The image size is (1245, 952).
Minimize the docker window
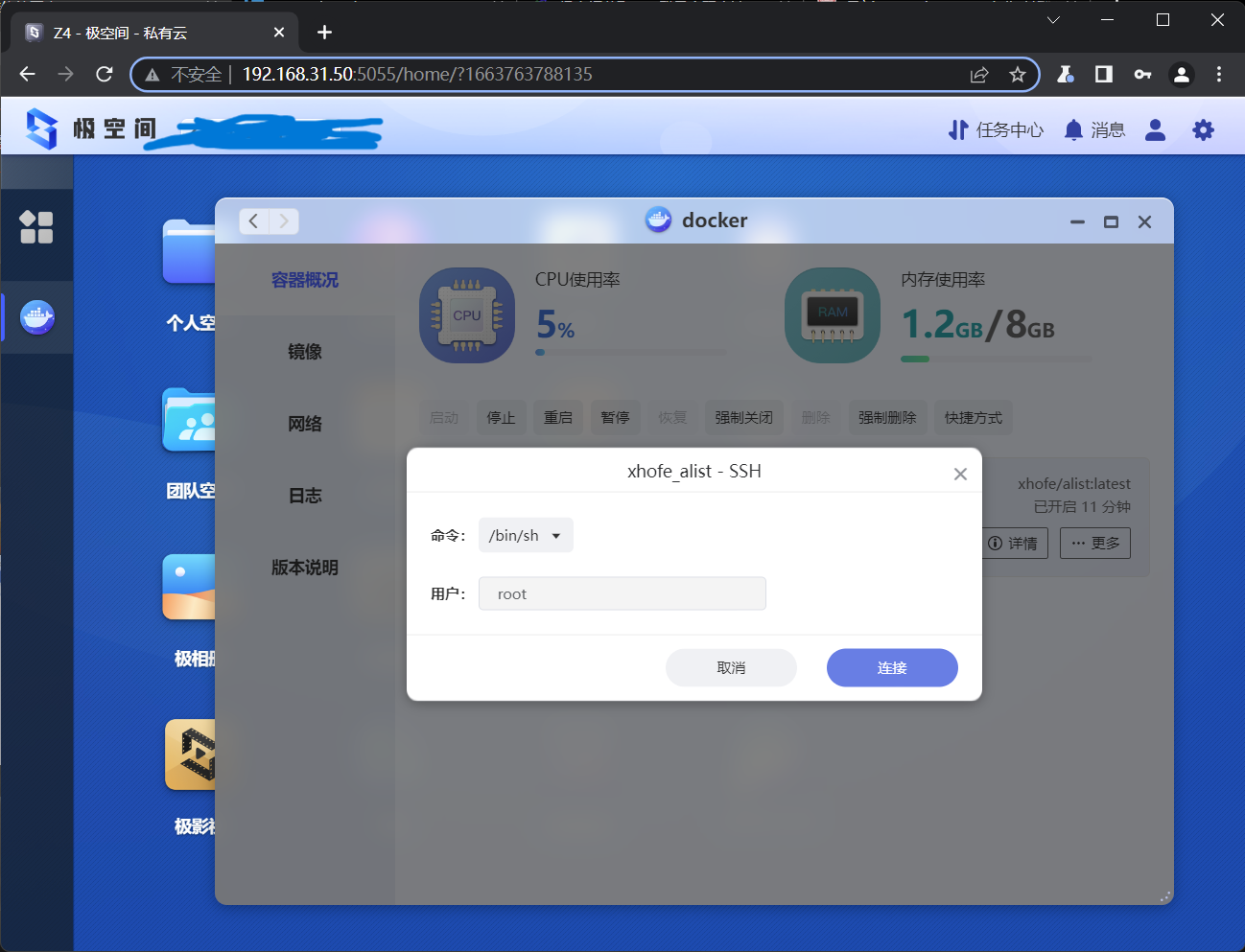coord(1077,221)
